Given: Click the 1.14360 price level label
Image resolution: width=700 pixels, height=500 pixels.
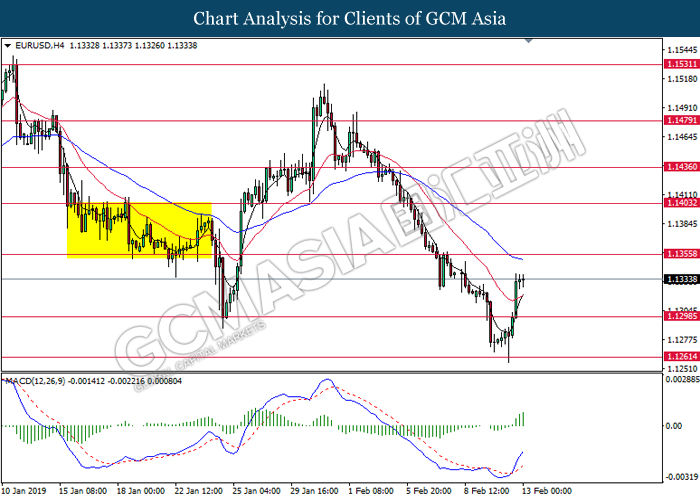Looking at the screenshot, I should click(x=682, y=167).
